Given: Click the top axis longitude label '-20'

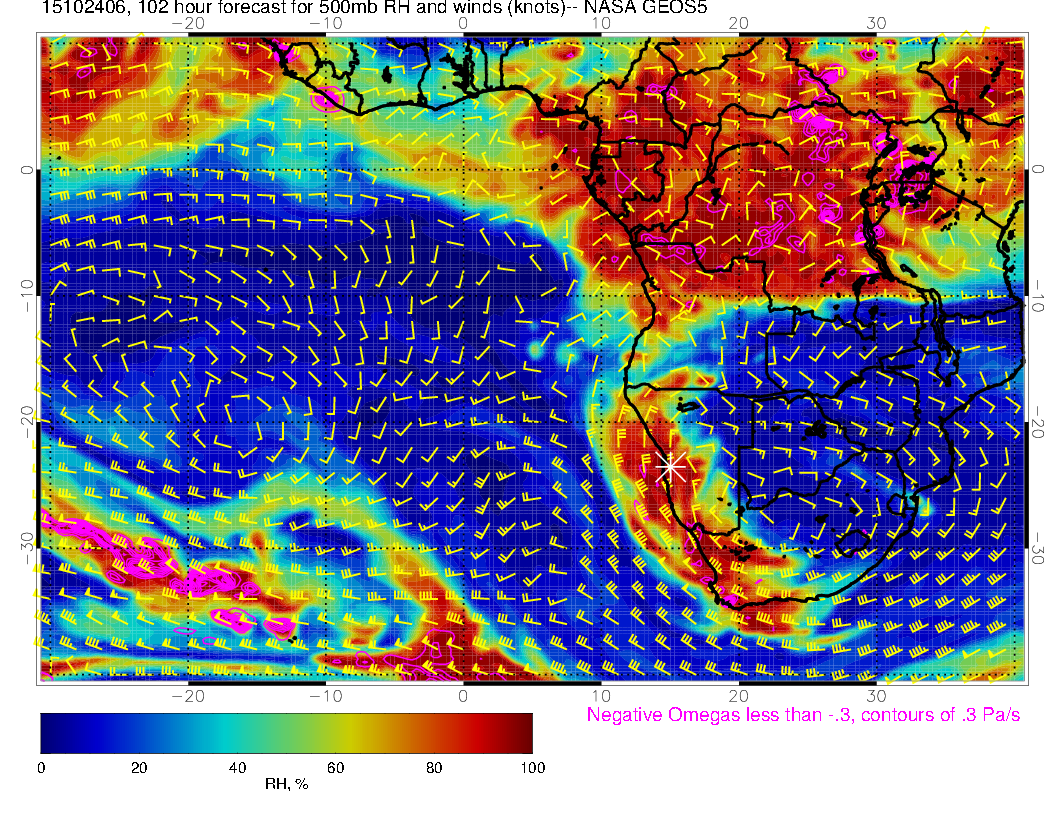Looking at the screenshot, I should 188,24.
